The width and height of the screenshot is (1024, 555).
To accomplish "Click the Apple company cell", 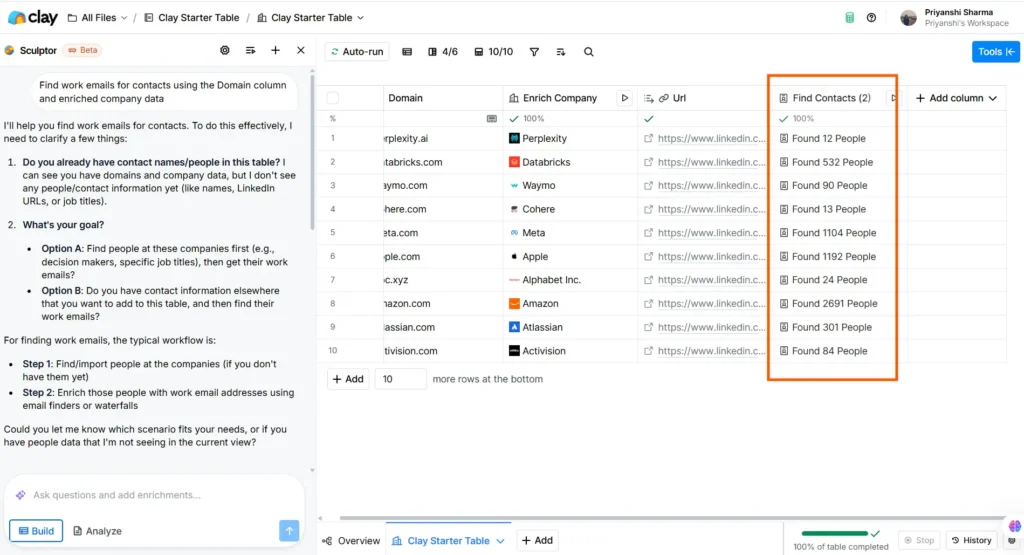I will (570, 257).
